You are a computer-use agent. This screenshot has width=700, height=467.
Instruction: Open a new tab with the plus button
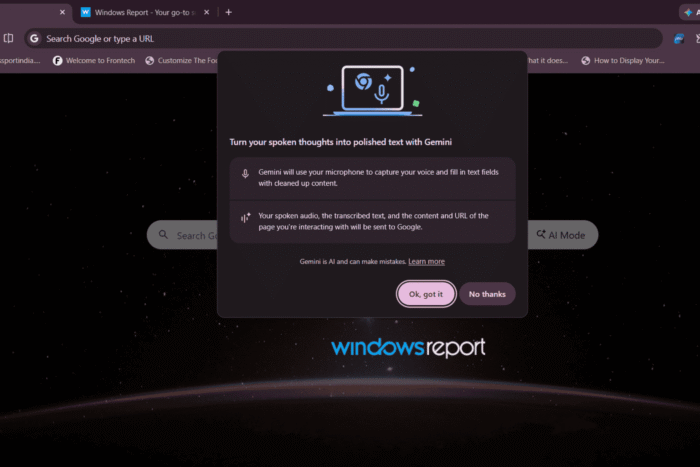coord(229,13)
